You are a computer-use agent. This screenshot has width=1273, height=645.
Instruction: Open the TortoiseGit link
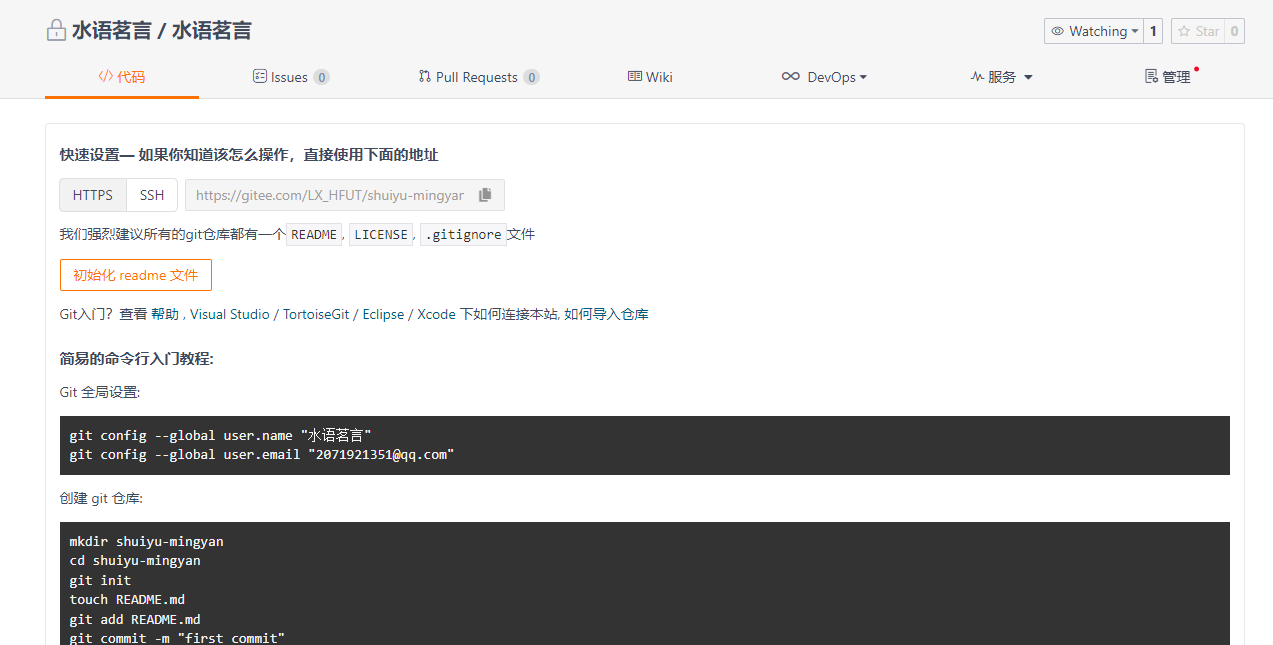pyautogui.click(x=316, y=314)
